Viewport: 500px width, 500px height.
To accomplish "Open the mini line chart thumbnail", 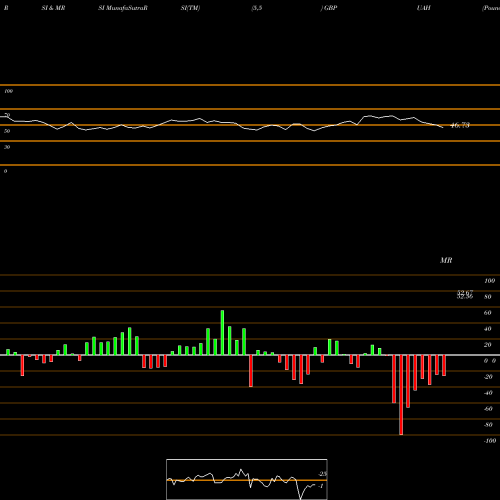I will point(247,479).
